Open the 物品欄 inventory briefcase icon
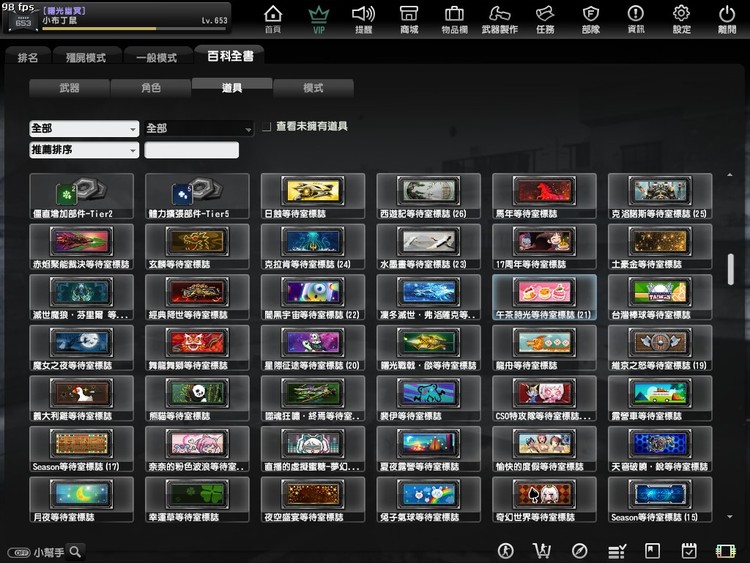Image resolution: width=750 pixels, height=563 pixels. [454, 19]
